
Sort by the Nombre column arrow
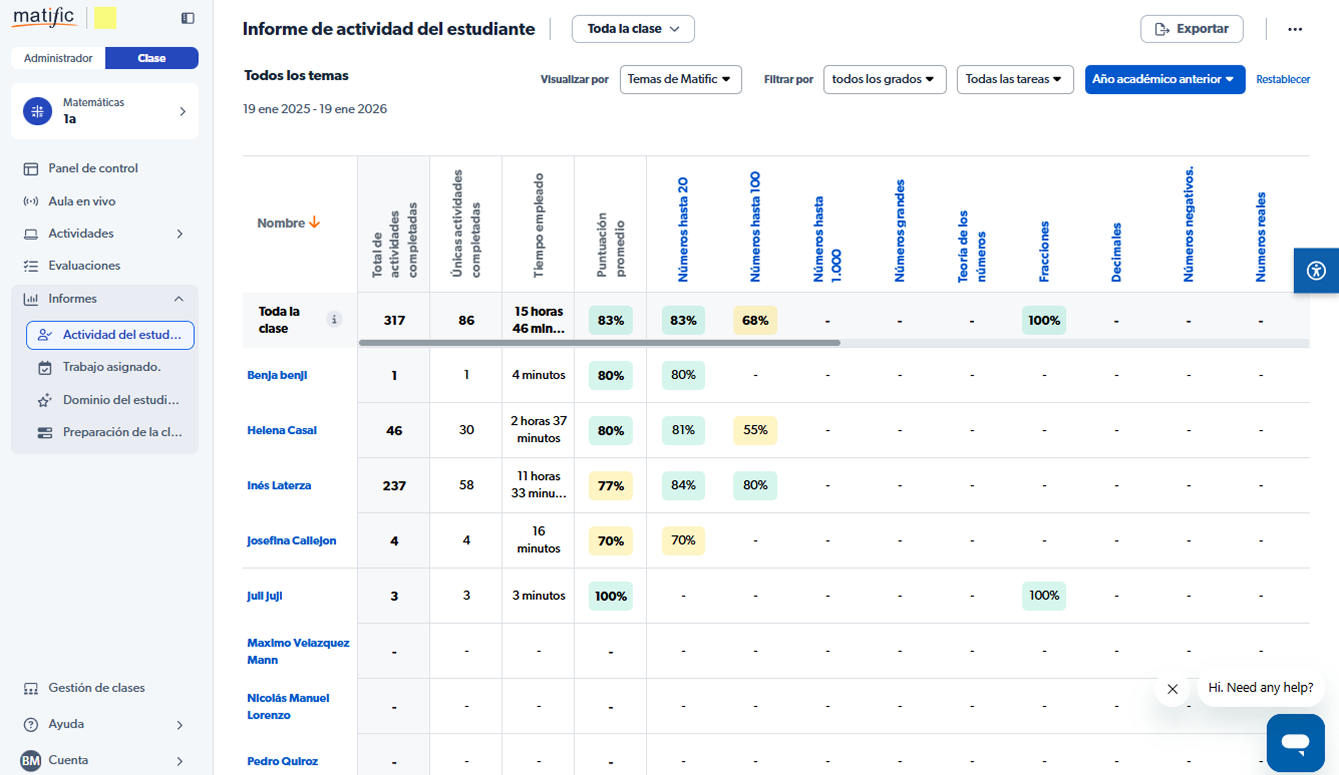(x=314, y=223)
